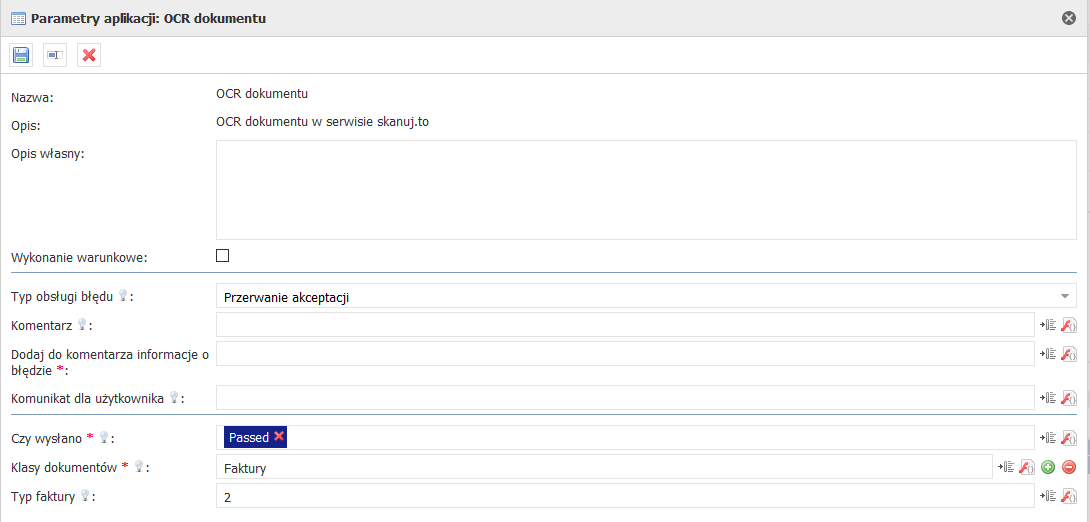Click the Typ faktury input field

[624, 496]
